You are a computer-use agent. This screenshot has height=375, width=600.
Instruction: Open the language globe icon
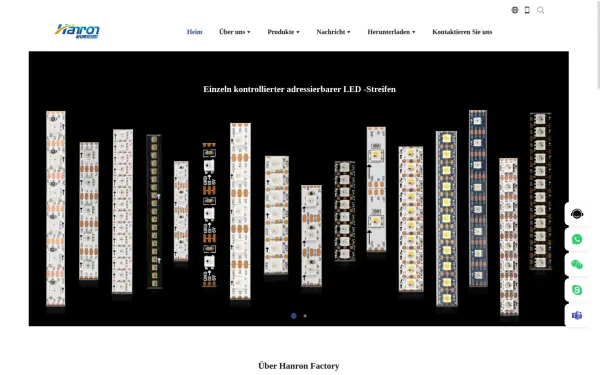tap(515, 10)
